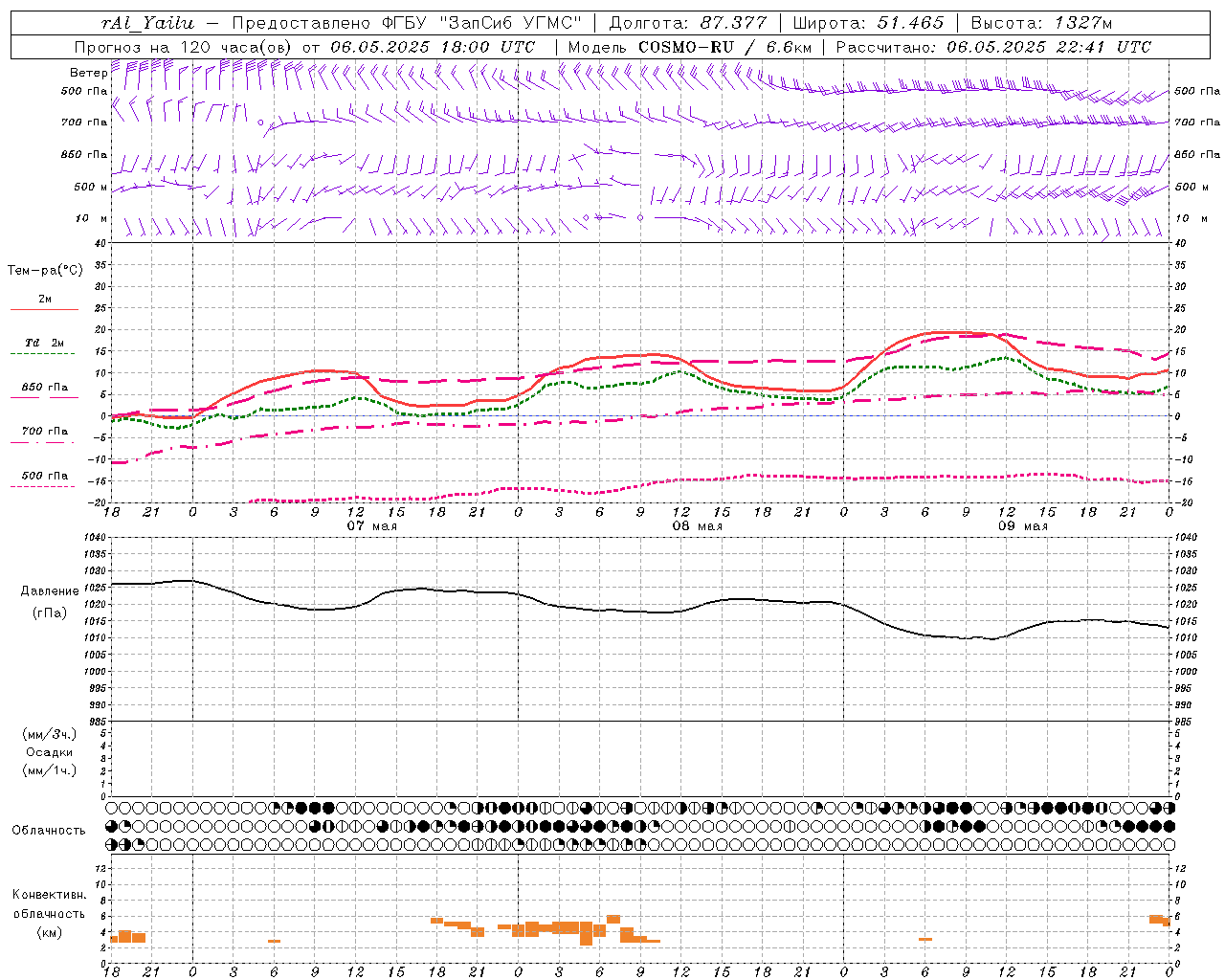The width and height of the screenshot is (1225, 980).
Task: Click the (мм/1ч.) precipitation unit label
Action: tap(50, 770)
